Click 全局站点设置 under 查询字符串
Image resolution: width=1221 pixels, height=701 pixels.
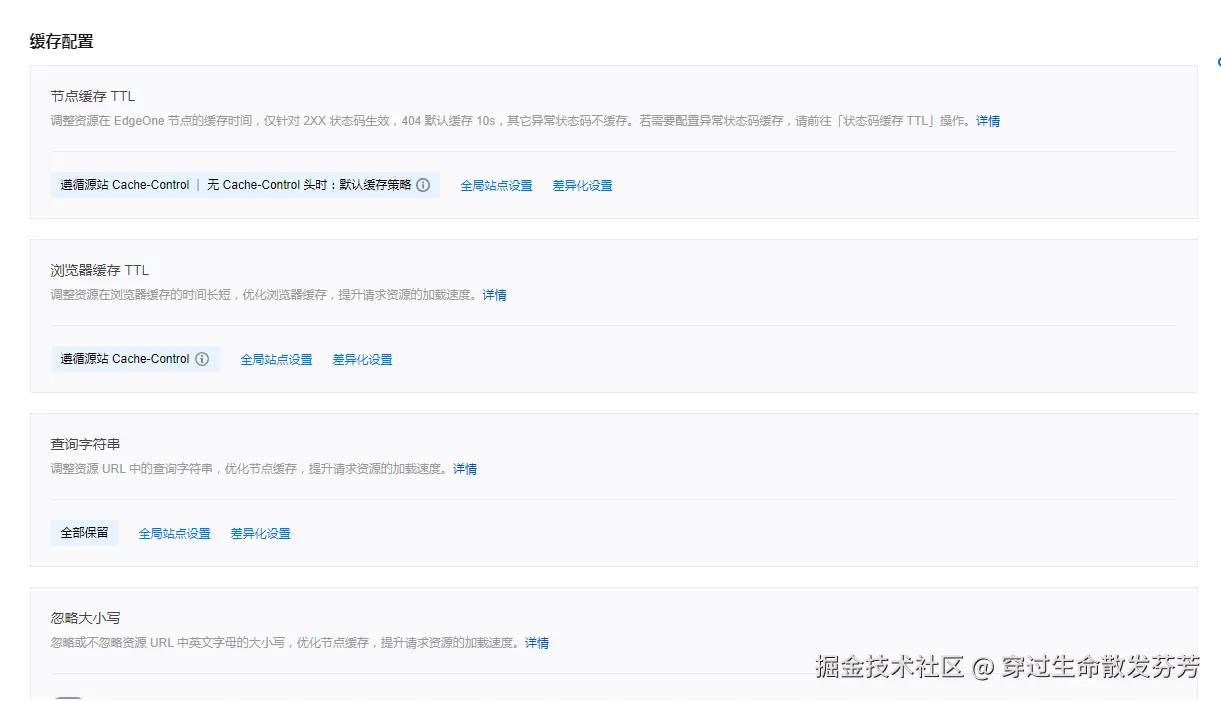click(175, 533)
